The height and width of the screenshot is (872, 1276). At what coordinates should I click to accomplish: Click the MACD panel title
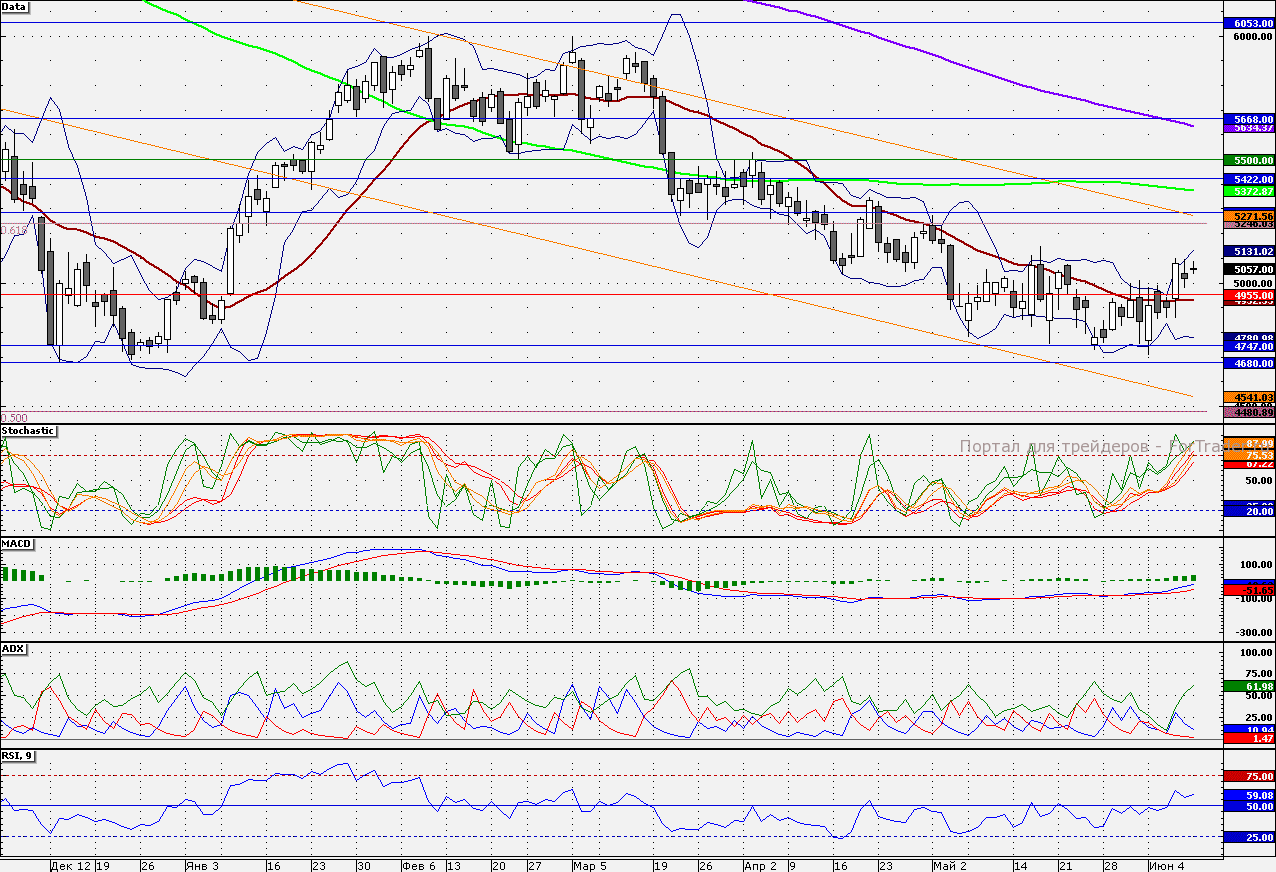(18, 544)
